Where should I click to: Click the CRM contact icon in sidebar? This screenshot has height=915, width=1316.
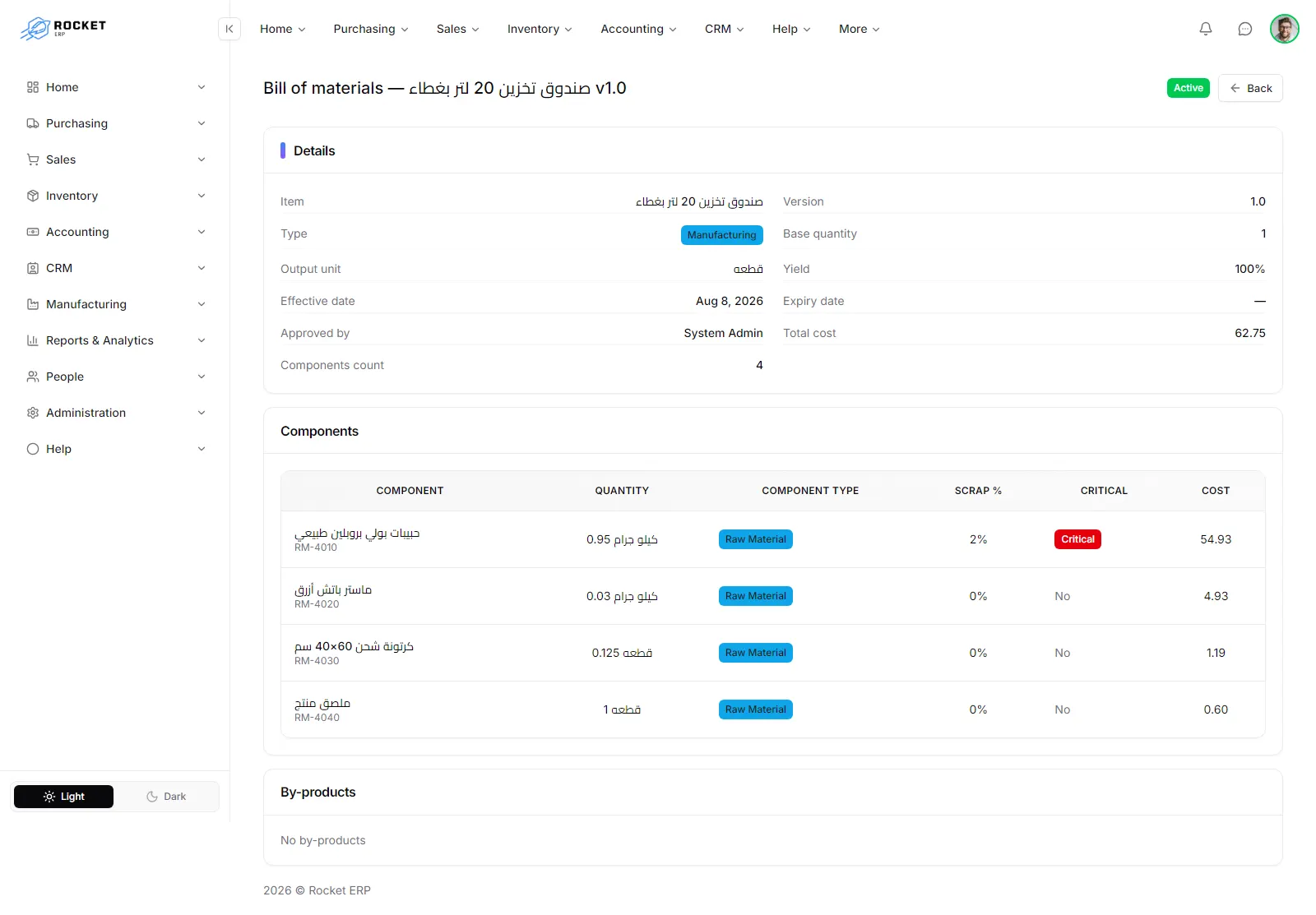coord(33,268)
